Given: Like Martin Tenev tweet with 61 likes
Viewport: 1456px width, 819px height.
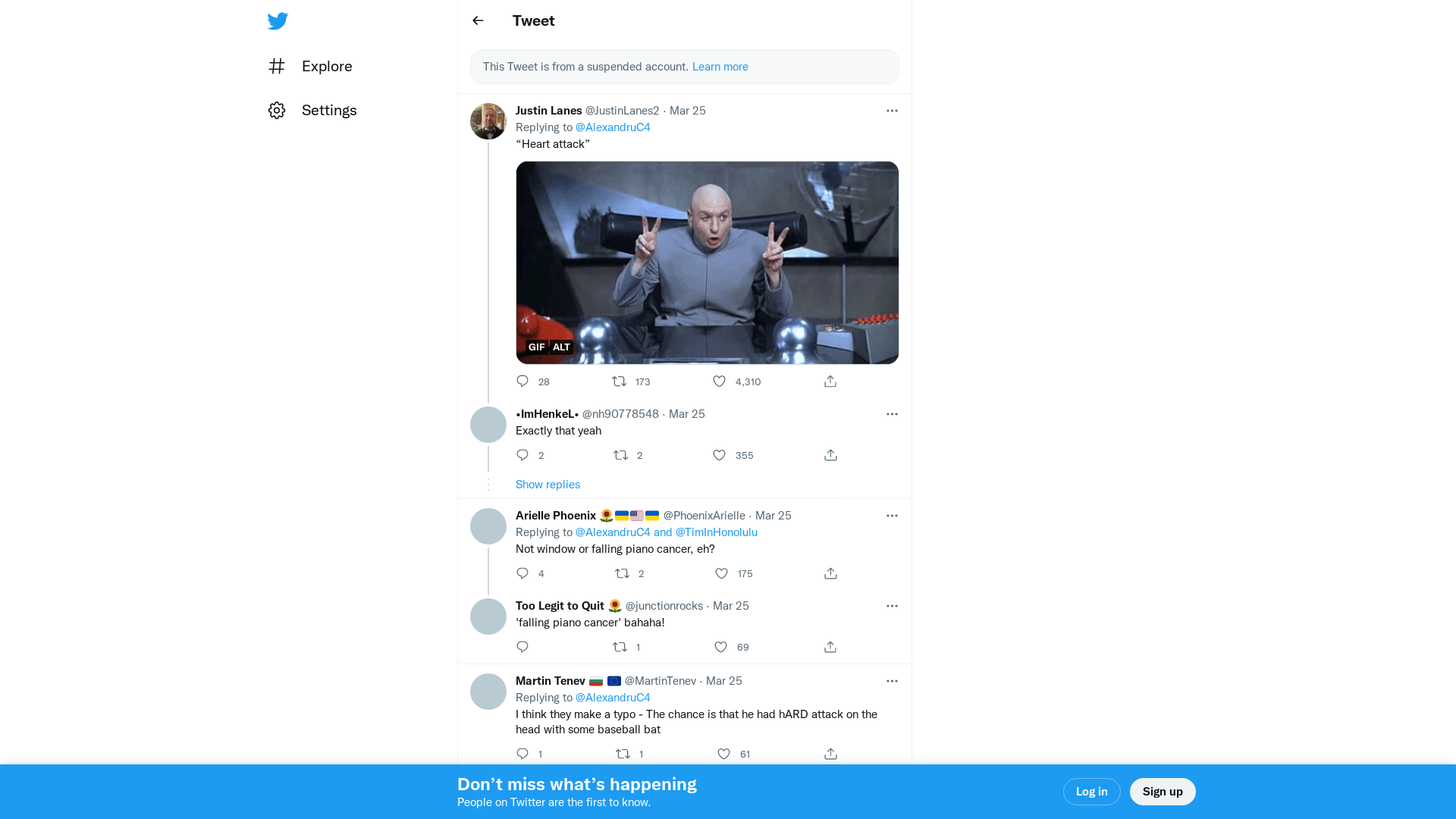Looking at the screenshot, I should pos(723,754).
